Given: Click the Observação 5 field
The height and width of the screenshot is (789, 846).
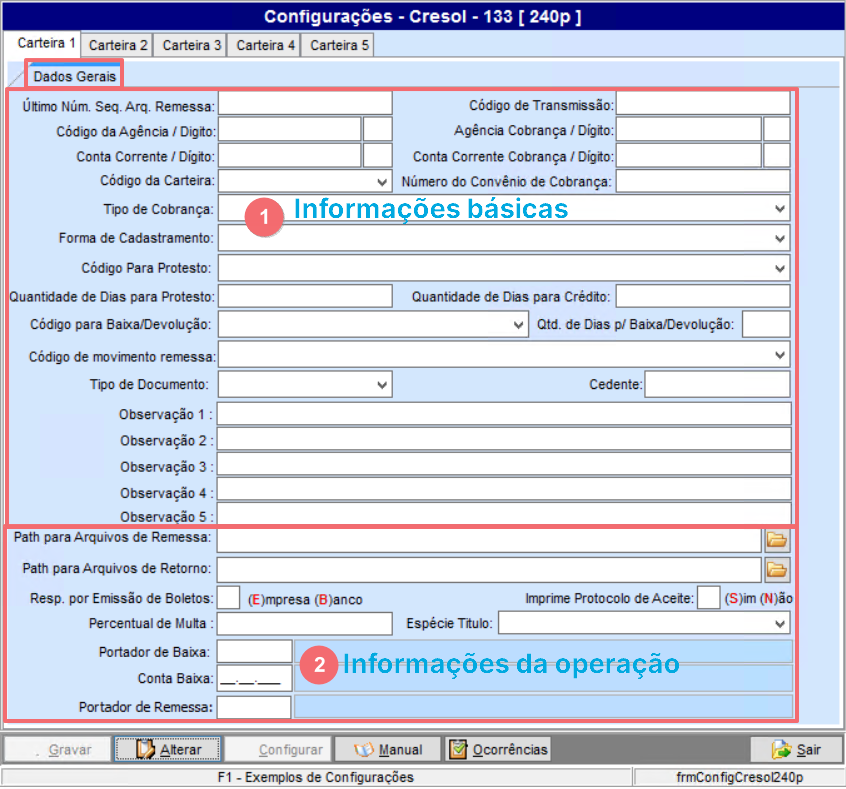Looking at the screenshot, I should click(504, 513).
